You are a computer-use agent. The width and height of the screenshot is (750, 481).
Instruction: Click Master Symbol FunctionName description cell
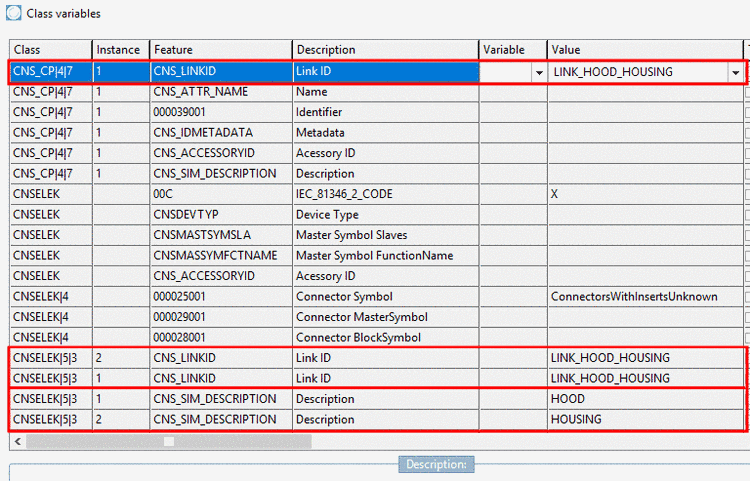(x=386, y=256)
